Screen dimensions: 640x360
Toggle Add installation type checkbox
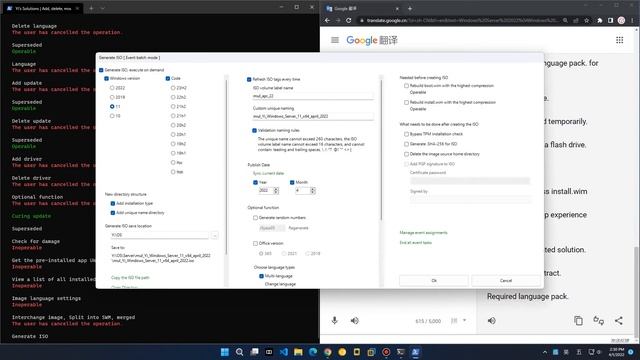[x=113, y=203]
